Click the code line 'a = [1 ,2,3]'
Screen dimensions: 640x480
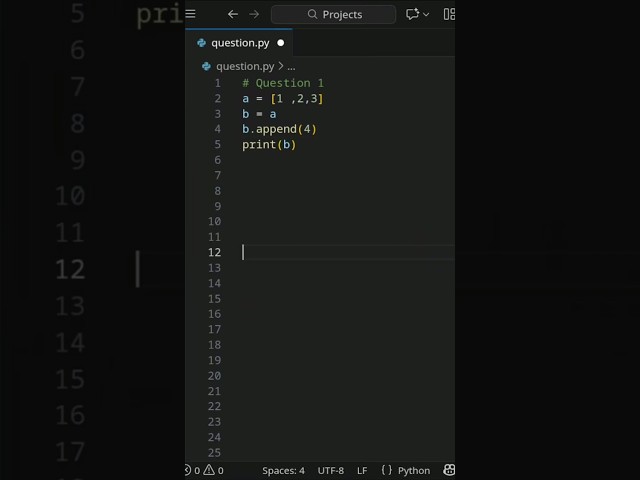[282, 99]
